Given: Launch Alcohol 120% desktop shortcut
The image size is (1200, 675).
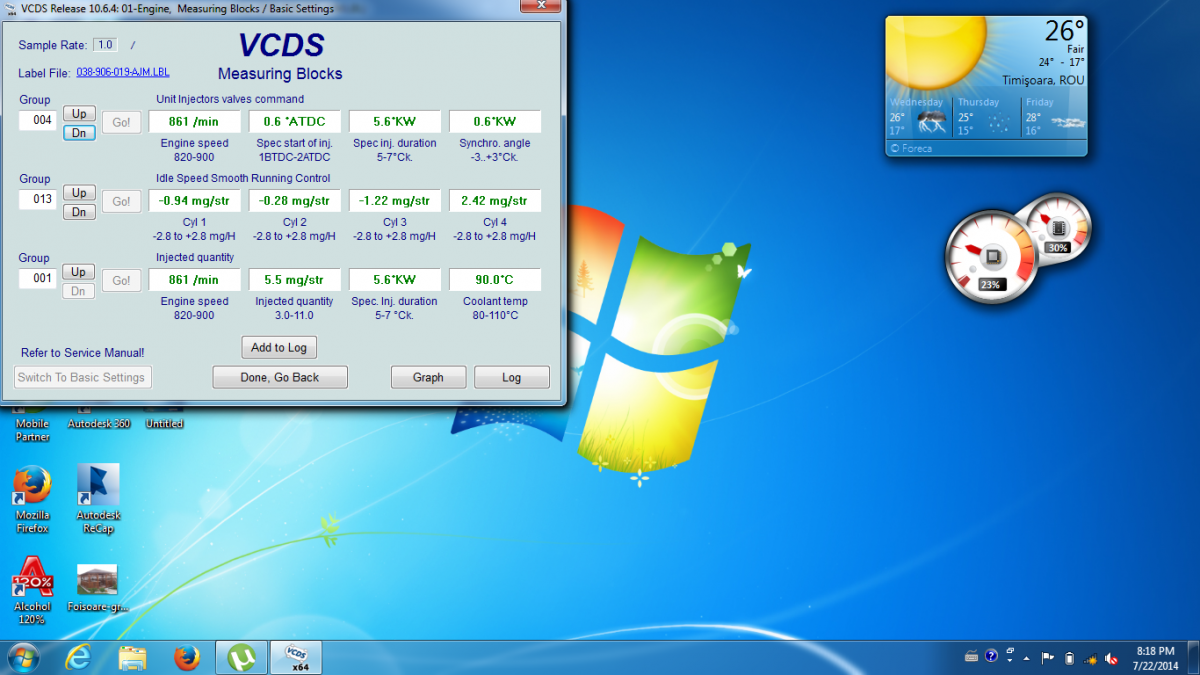Looking at the screenshot, I should (x=32, y=590).
